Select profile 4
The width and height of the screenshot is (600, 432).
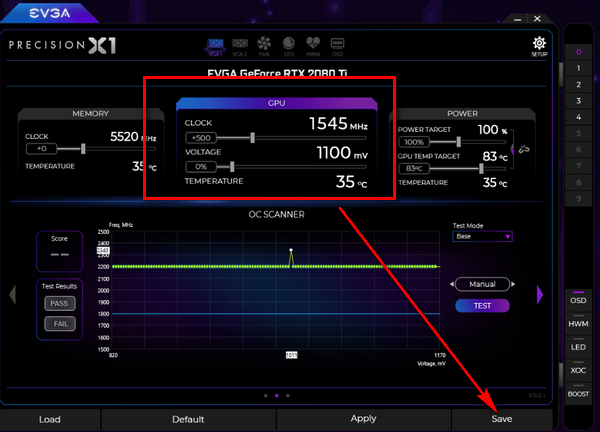tap(579, 117)
